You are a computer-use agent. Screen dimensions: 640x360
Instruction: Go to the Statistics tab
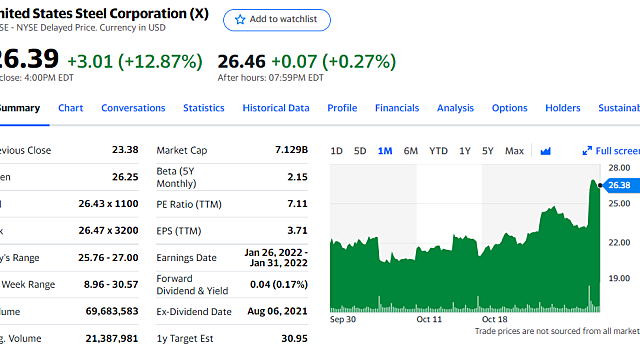pos(204,108)
